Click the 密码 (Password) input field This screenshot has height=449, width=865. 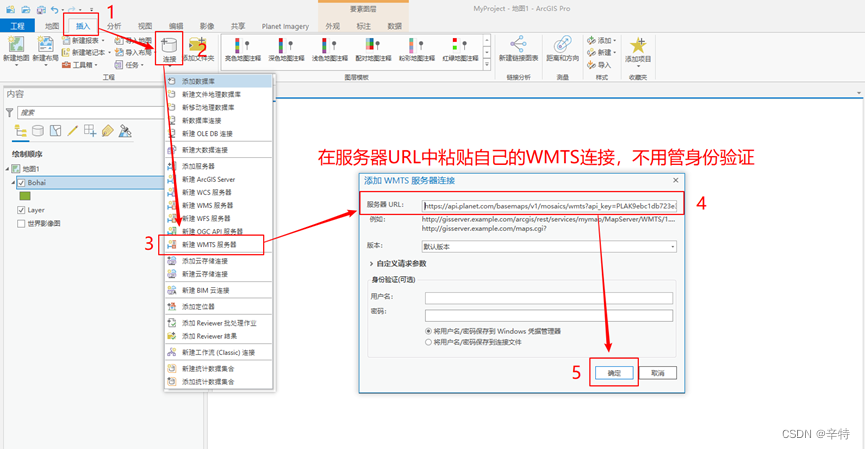pos(549,316)
